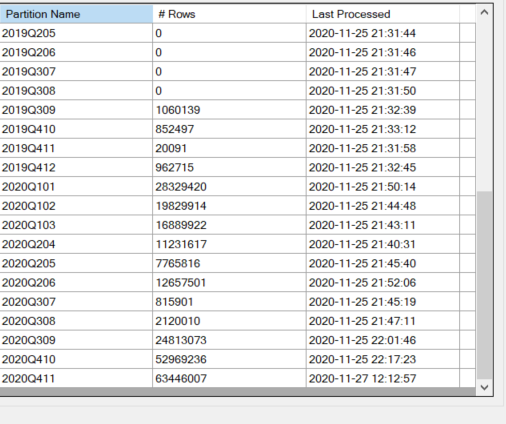Viewport: 506px width, 424px height.
Task: Click timestamp 2020-11-25 21:31:50
Action: click(362, 91)
